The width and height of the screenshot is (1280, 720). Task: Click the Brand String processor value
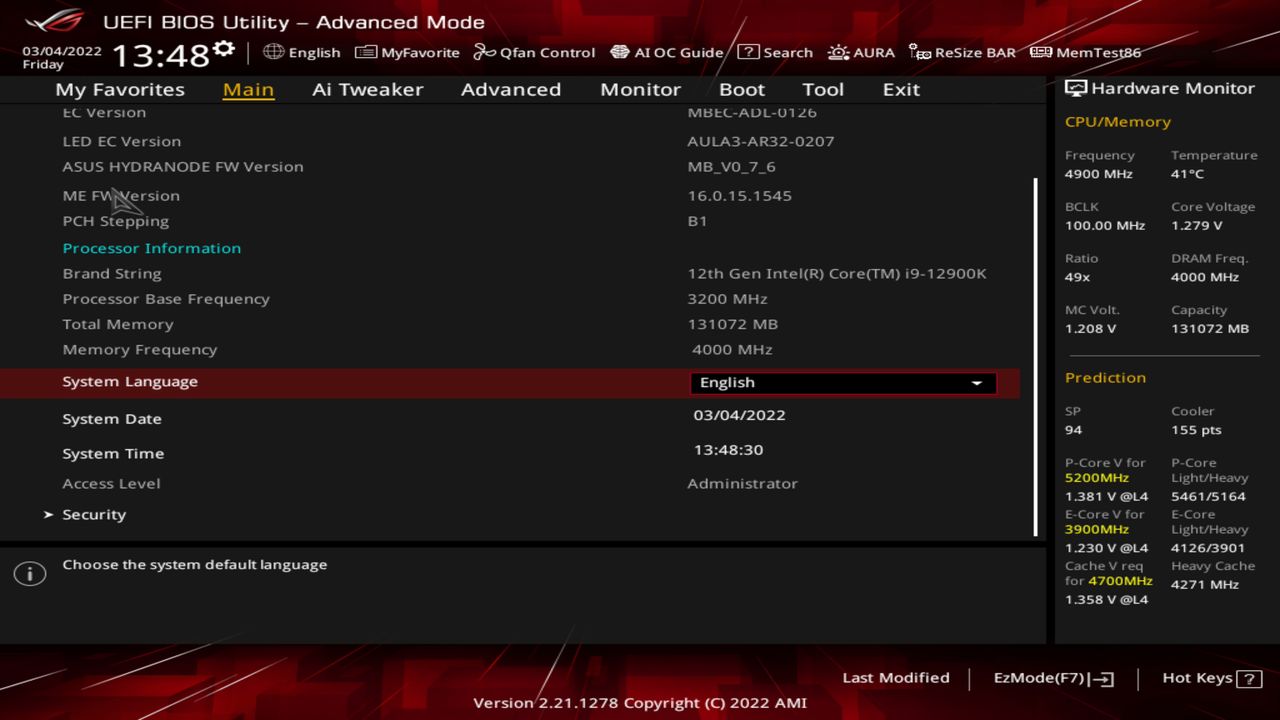[837, 274]
